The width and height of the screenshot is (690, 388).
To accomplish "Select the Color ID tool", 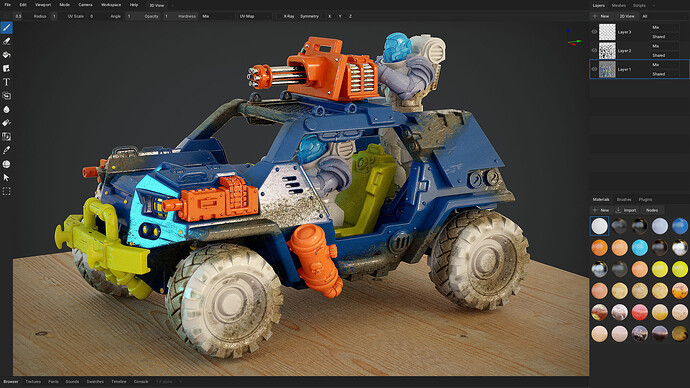I will click(x=6, y=137).
